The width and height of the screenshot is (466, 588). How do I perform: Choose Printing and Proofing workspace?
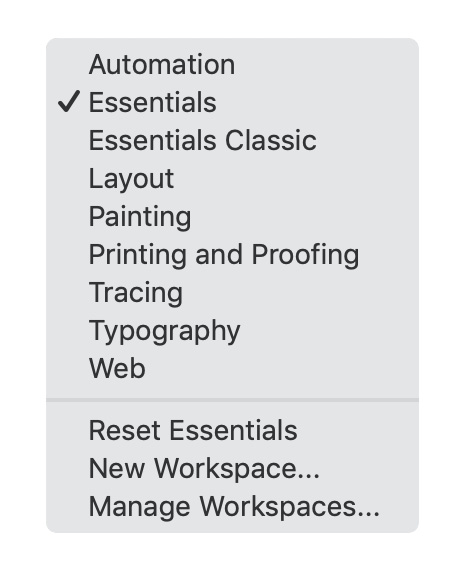click(x=232, y=254)
